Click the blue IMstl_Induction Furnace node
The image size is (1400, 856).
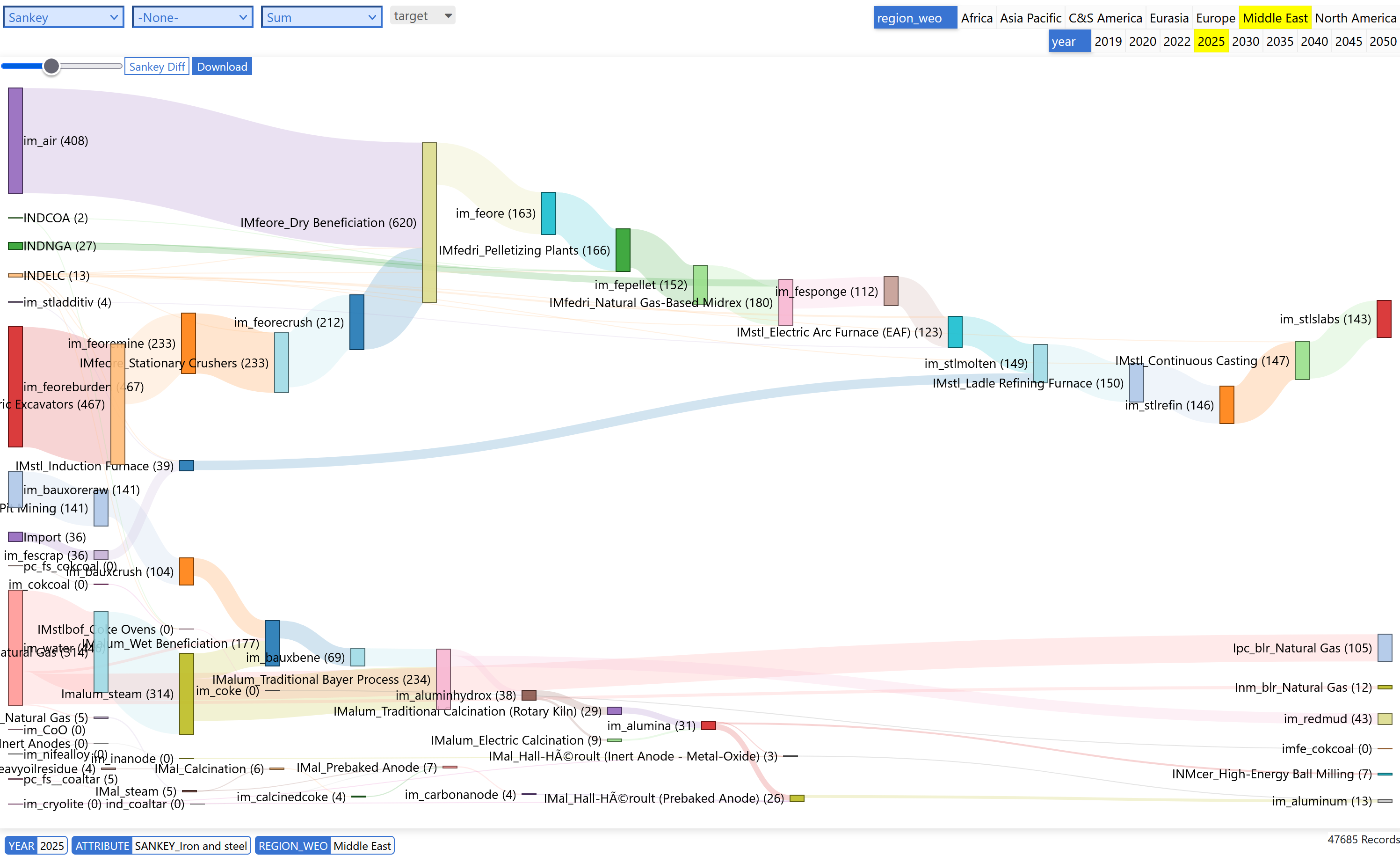tap(186, 466)
